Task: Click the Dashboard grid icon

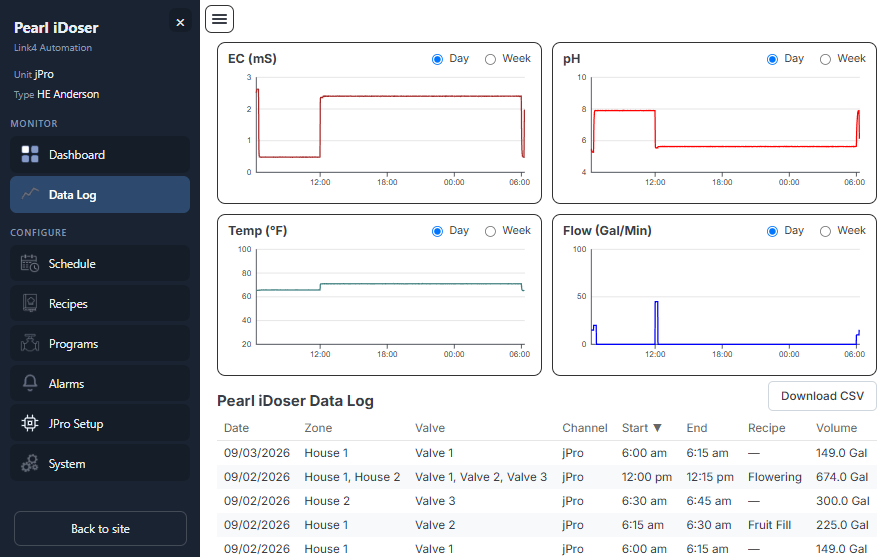Action: [x=30, y=154]
